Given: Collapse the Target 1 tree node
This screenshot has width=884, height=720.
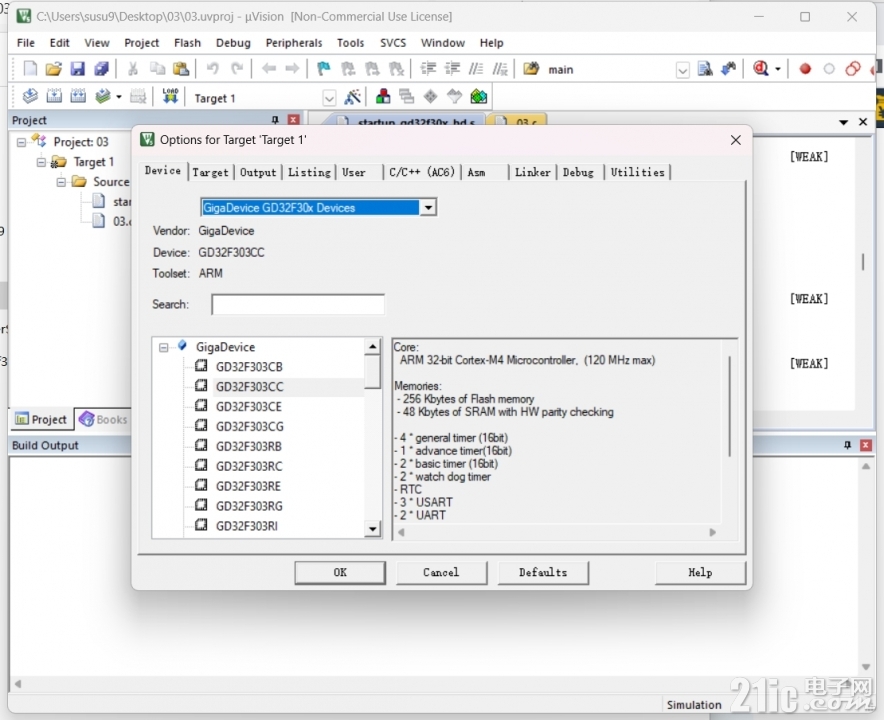Looking at the screenshot, I should point(41,162).
